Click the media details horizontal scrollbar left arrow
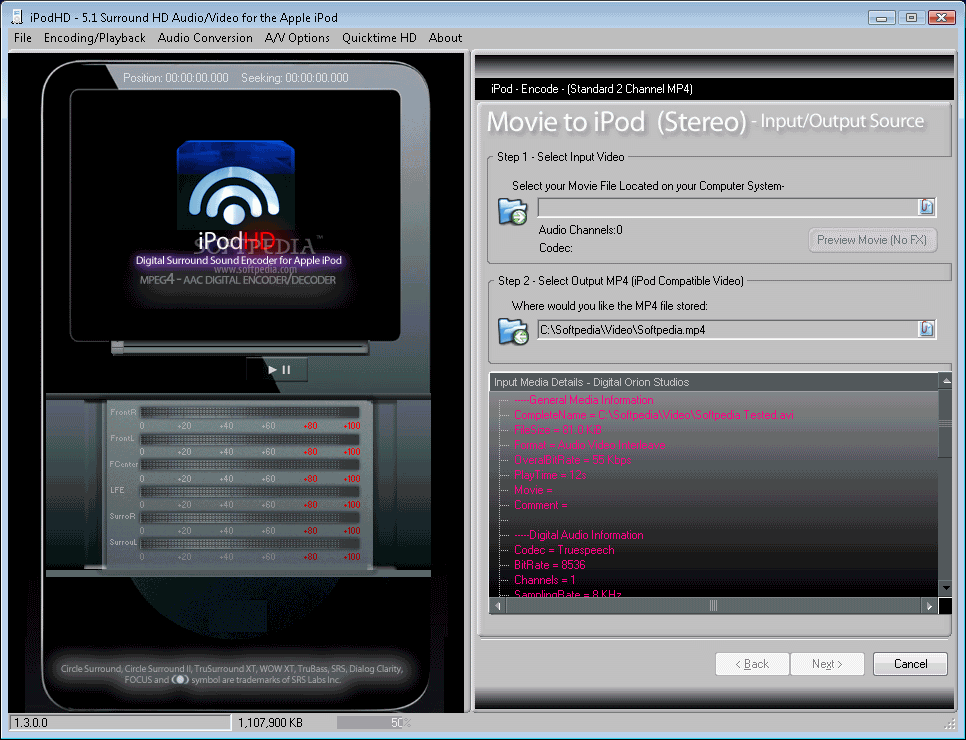 498,606
